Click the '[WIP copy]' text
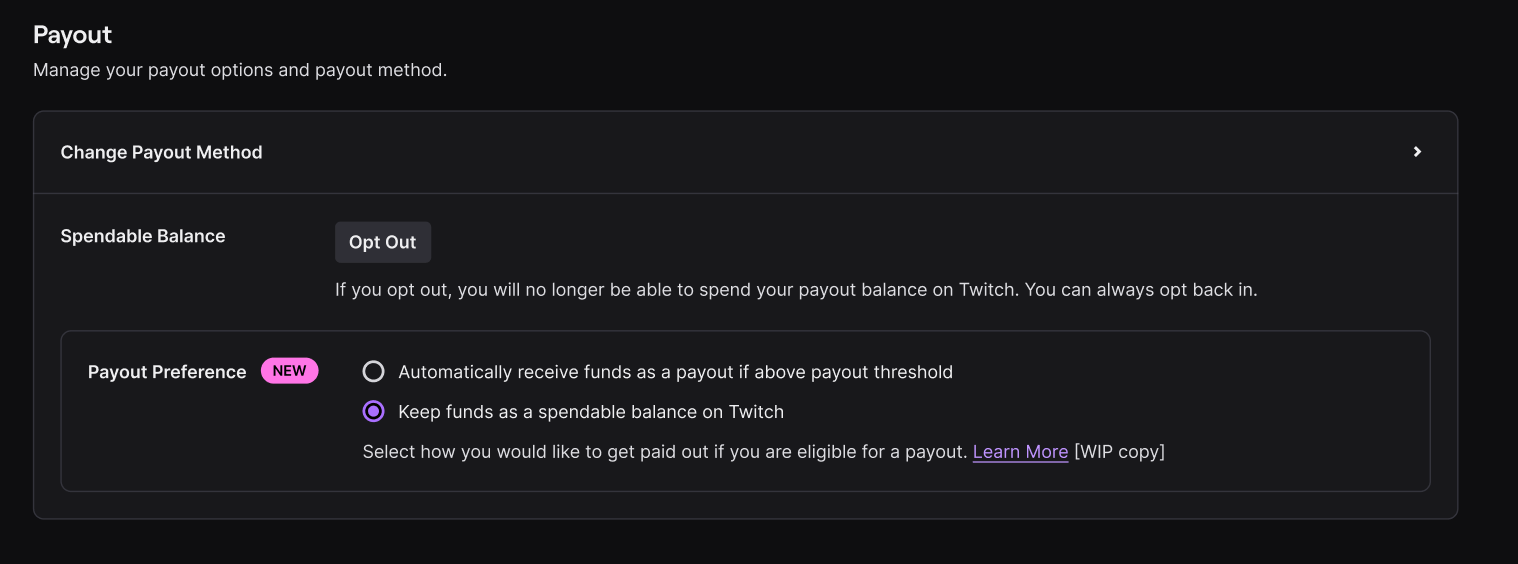 tap(1119, 451)
